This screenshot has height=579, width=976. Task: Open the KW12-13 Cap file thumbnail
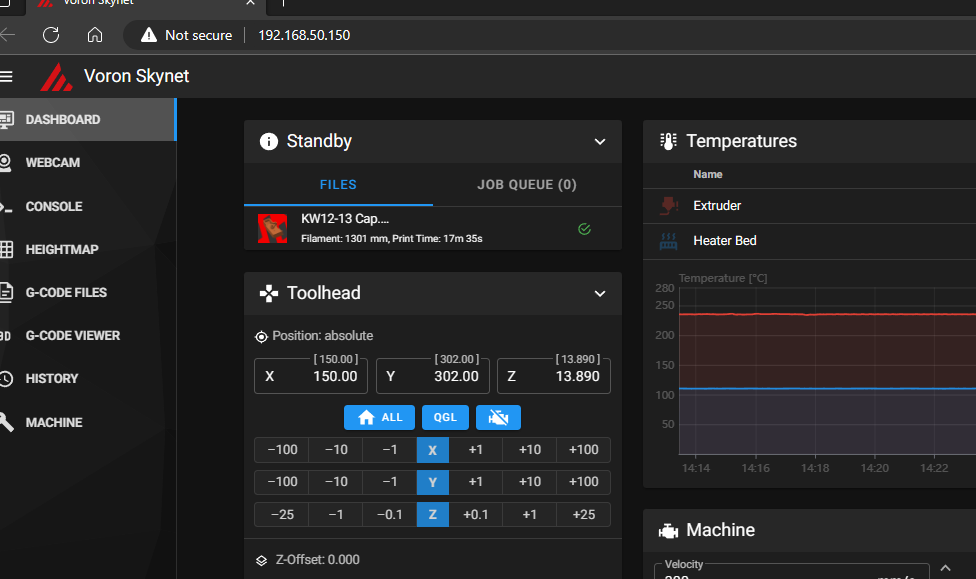pos(273,228)
